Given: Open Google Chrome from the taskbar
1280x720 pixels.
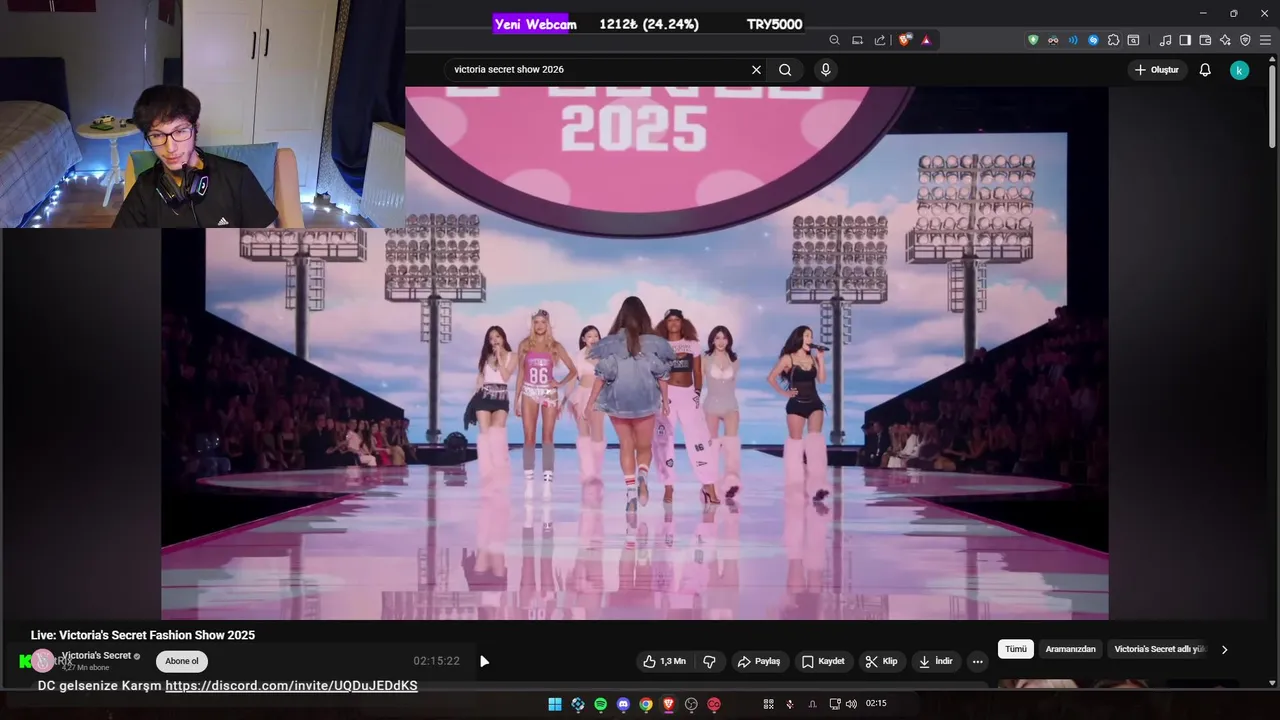Looking at the screenshot, I should pos(646,704).
